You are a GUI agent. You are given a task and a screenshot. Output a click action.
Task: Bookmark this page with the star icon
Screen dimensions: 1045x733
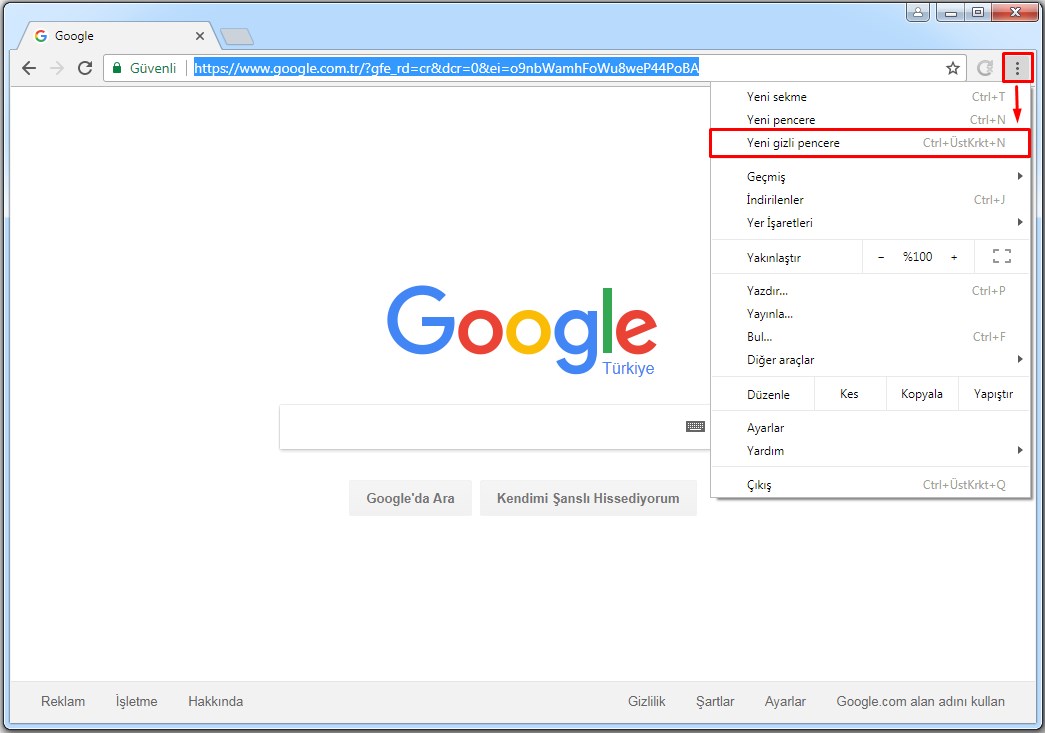coord(952,68)
